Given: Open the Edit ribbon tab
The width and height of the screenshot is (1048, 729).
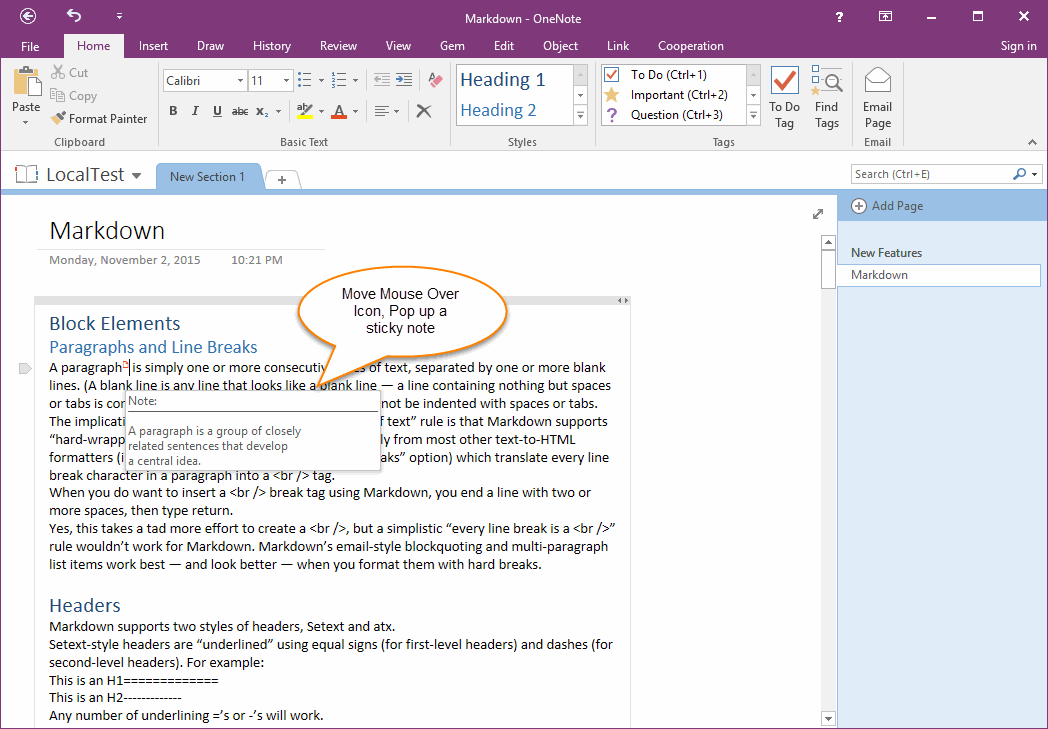Looking at the screenshot, I should point(504,46).
